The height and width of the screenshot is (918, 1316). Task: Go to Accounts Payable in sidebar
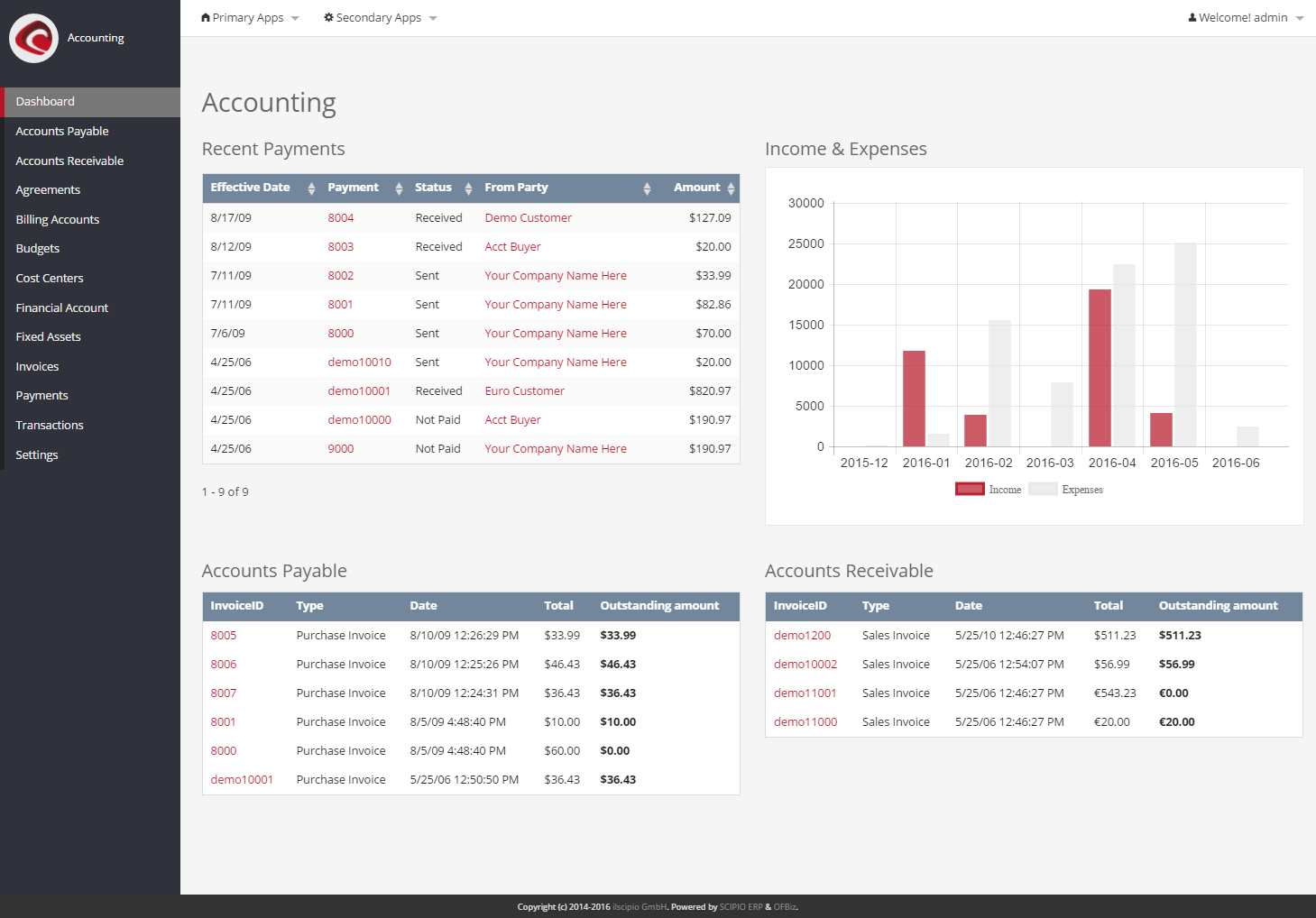pos(62,132)
